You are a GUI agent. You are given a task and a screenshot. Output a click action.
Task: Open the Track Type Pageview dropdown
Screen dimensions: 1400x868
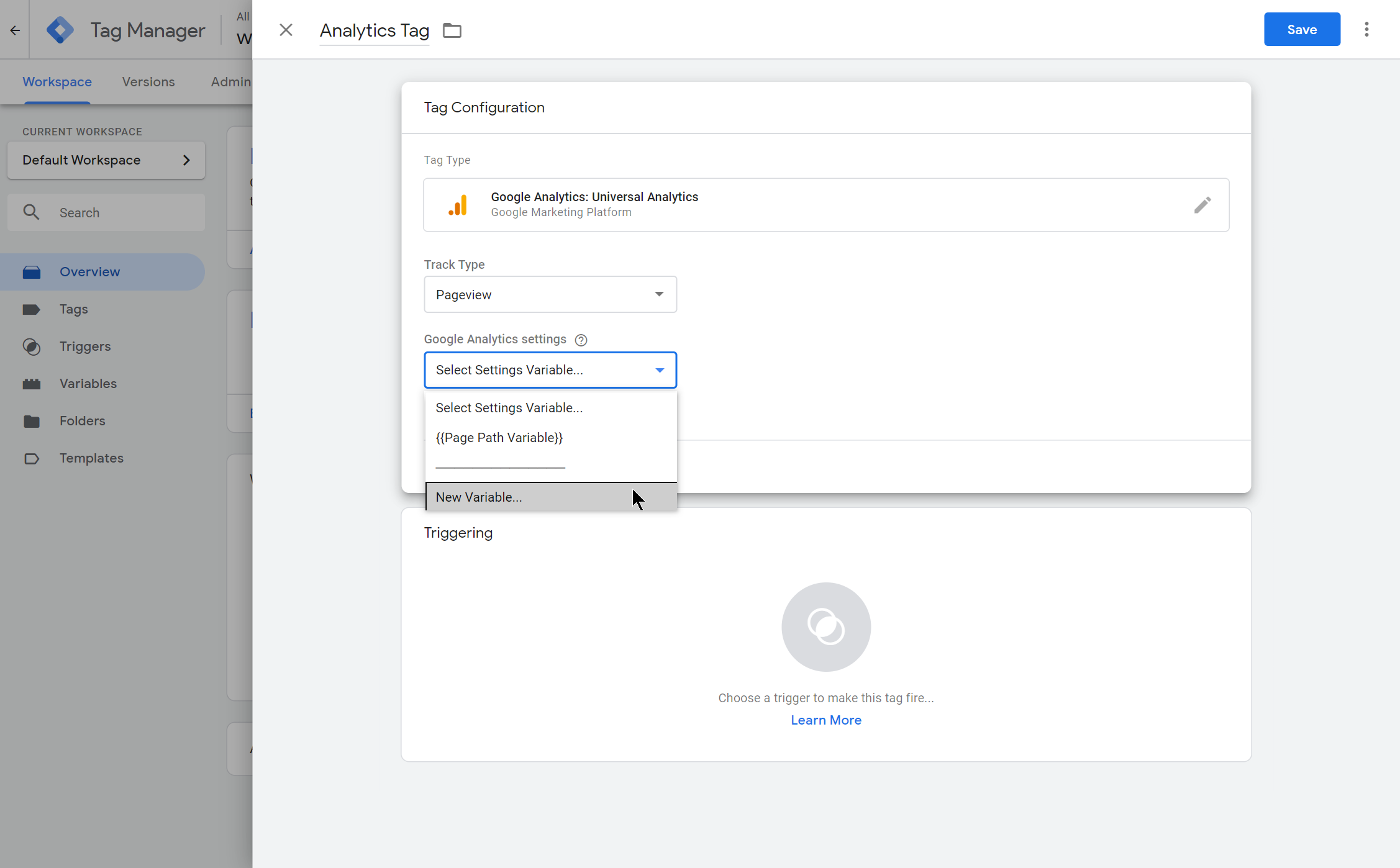click(x=550, y=294)
